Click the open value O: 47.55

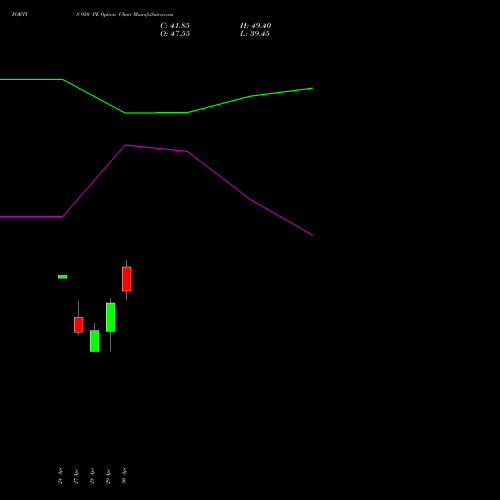pos(175,34)
